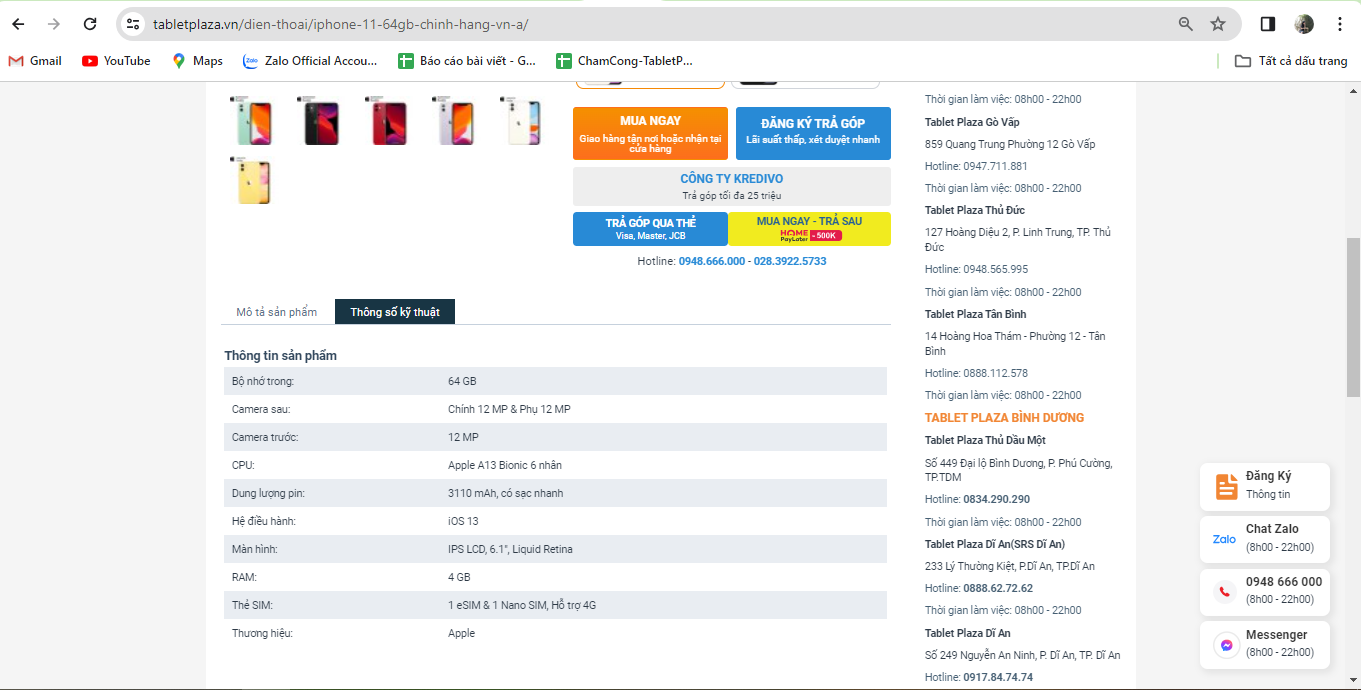The height and width of the screenshot is (690, 1361).
Task: Click the 64 GB memory value
Action: (462, 381)
